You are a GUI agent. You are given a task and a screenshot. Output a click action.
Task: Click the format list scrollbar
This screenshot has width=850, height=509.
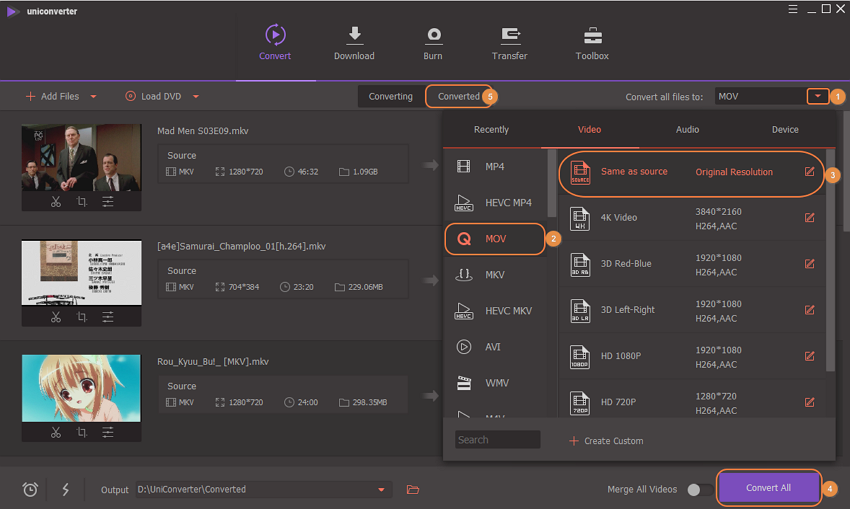tap(552, 183)
